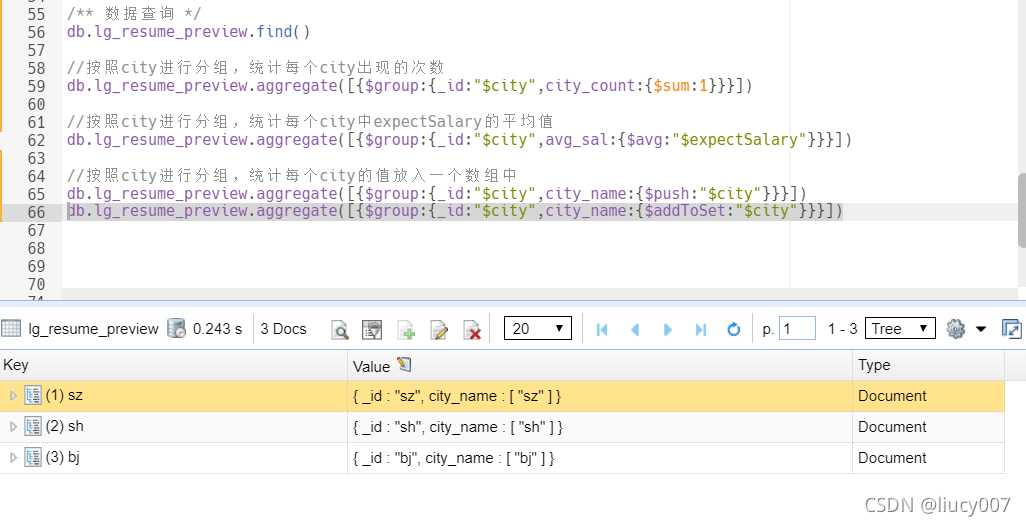Click the lg_resume_preview collection name label

(94, 329)
